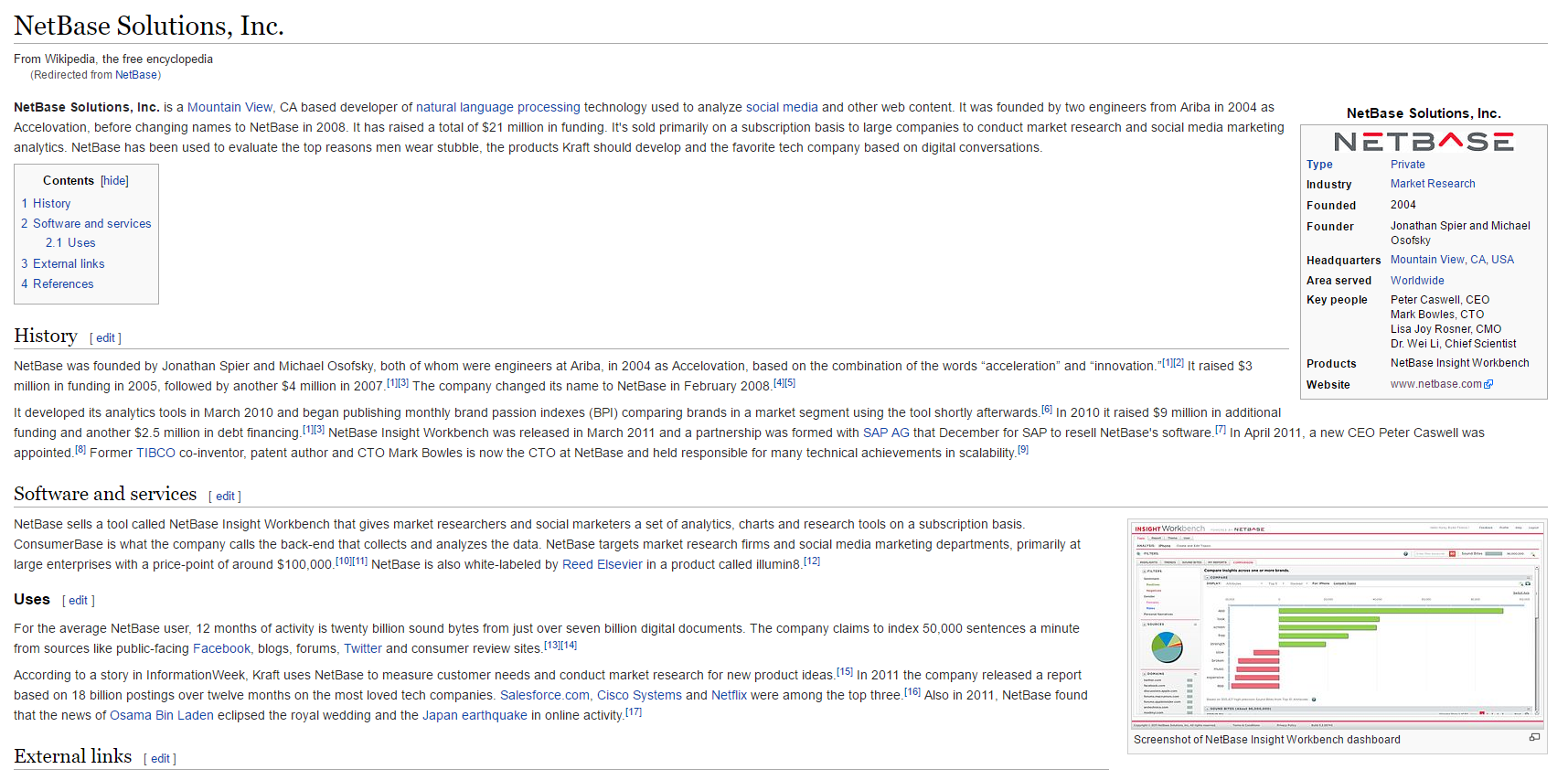
Task: Open the natural language processing article
Action: click(x=498, y=107)
